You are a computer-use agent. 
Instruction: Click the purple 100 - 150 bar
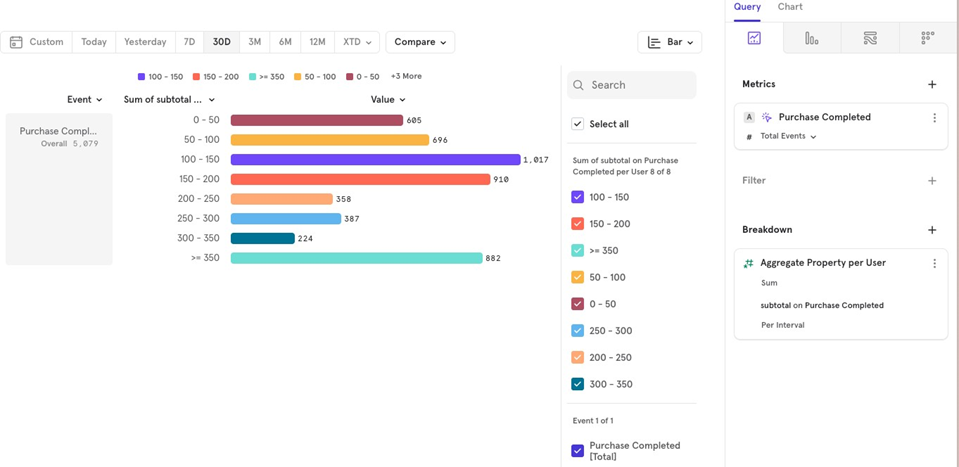coord(375,160)
